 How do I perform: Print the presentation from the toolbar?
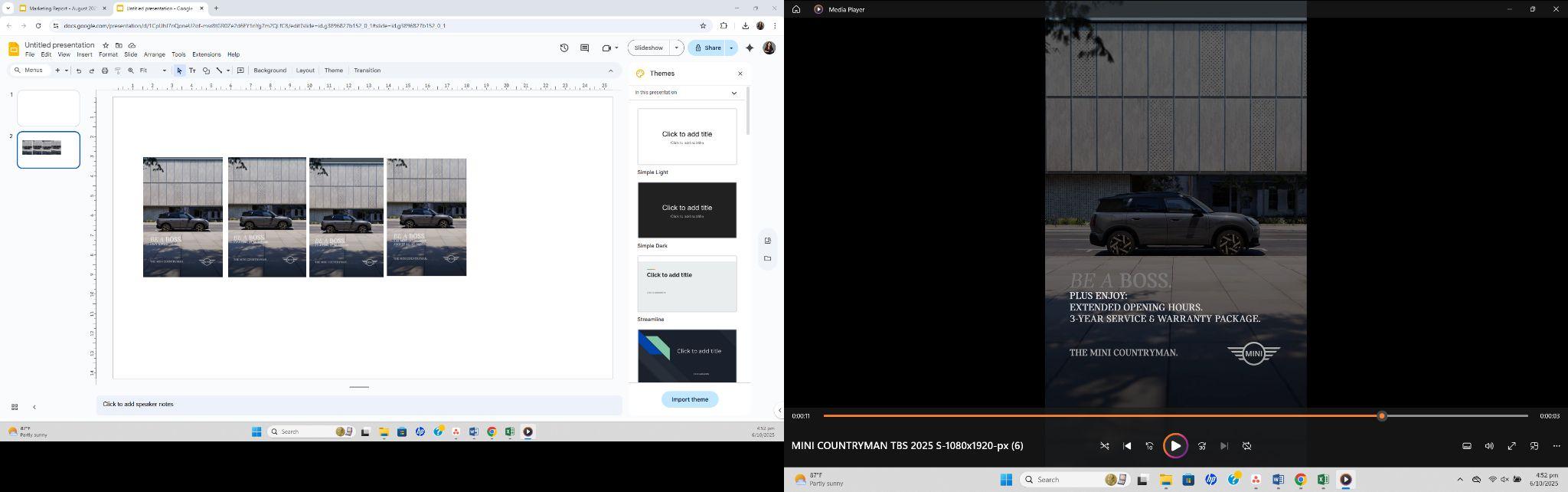click(105, 71)
